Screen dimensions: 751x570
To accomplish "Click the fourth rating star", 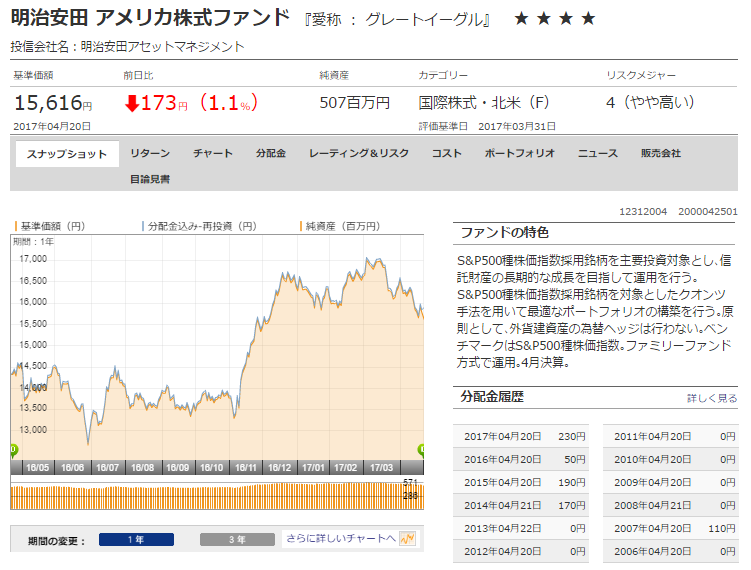I will pos(588,19).
